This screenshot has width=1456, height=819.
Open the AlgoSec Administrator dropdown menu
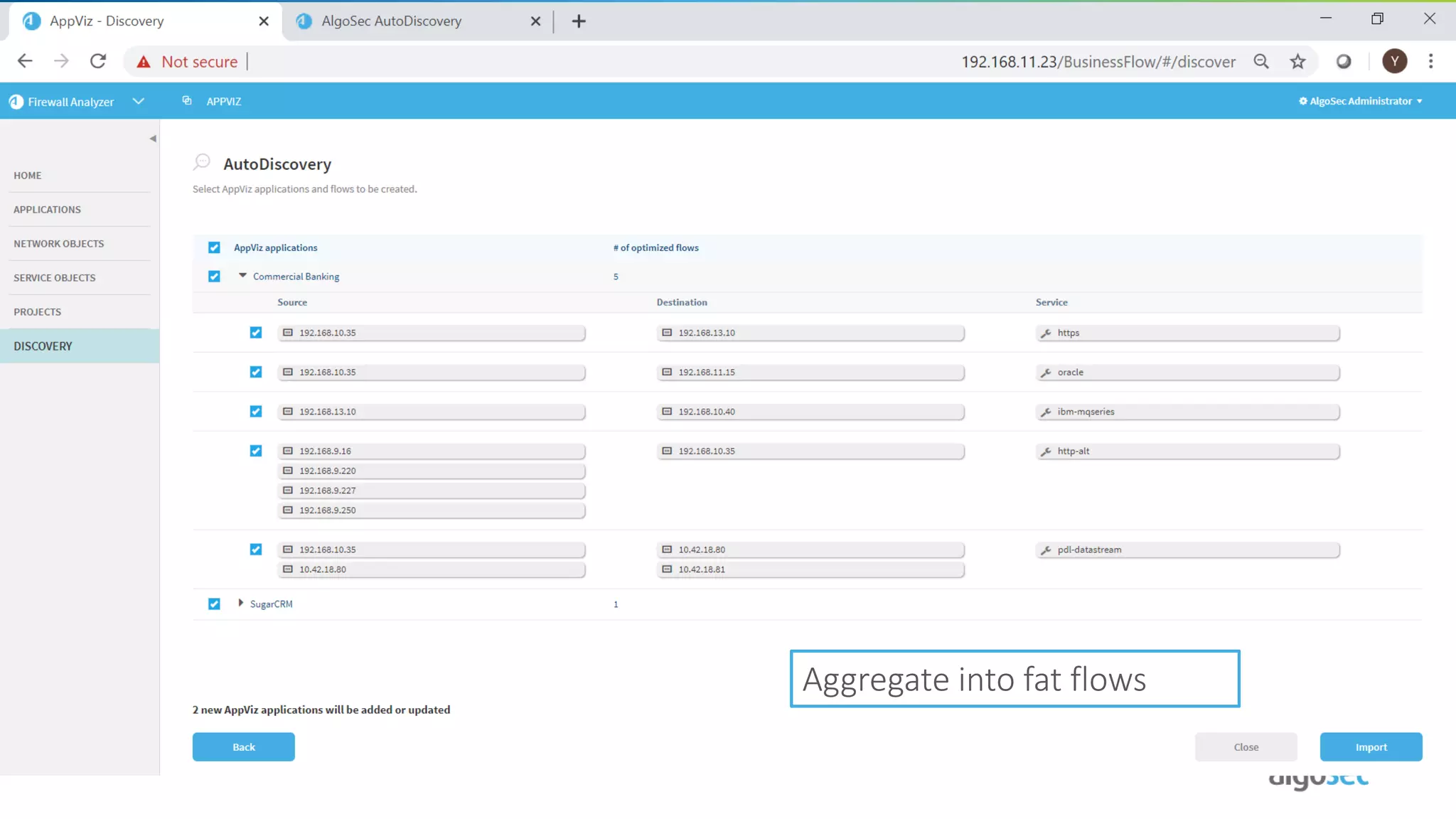click(x=1360, y=101)
